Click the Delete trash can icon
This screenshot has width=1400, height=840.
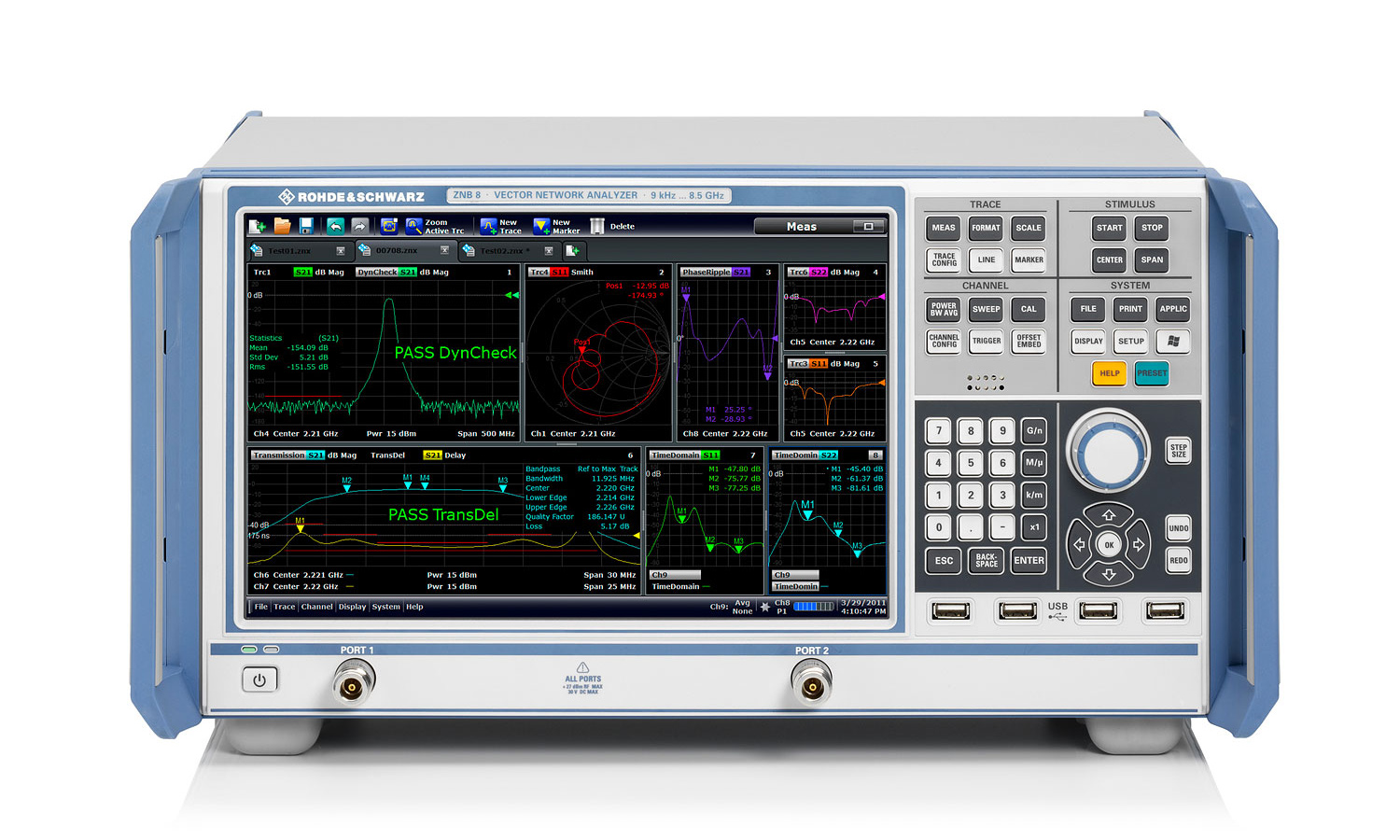596,226
